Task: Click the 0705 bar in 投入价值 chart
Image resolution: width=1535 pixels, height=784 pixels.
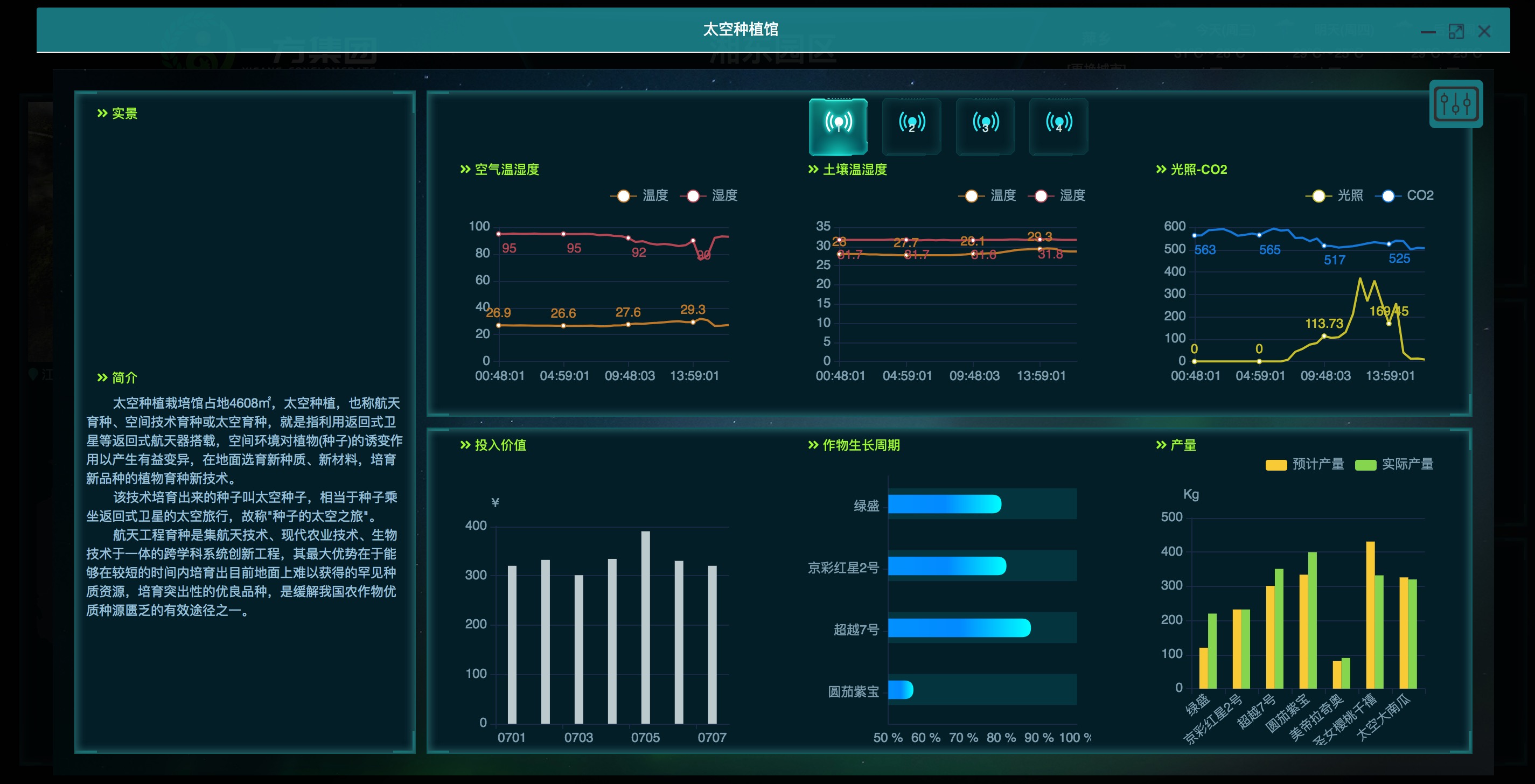Action: coord(645,627)
